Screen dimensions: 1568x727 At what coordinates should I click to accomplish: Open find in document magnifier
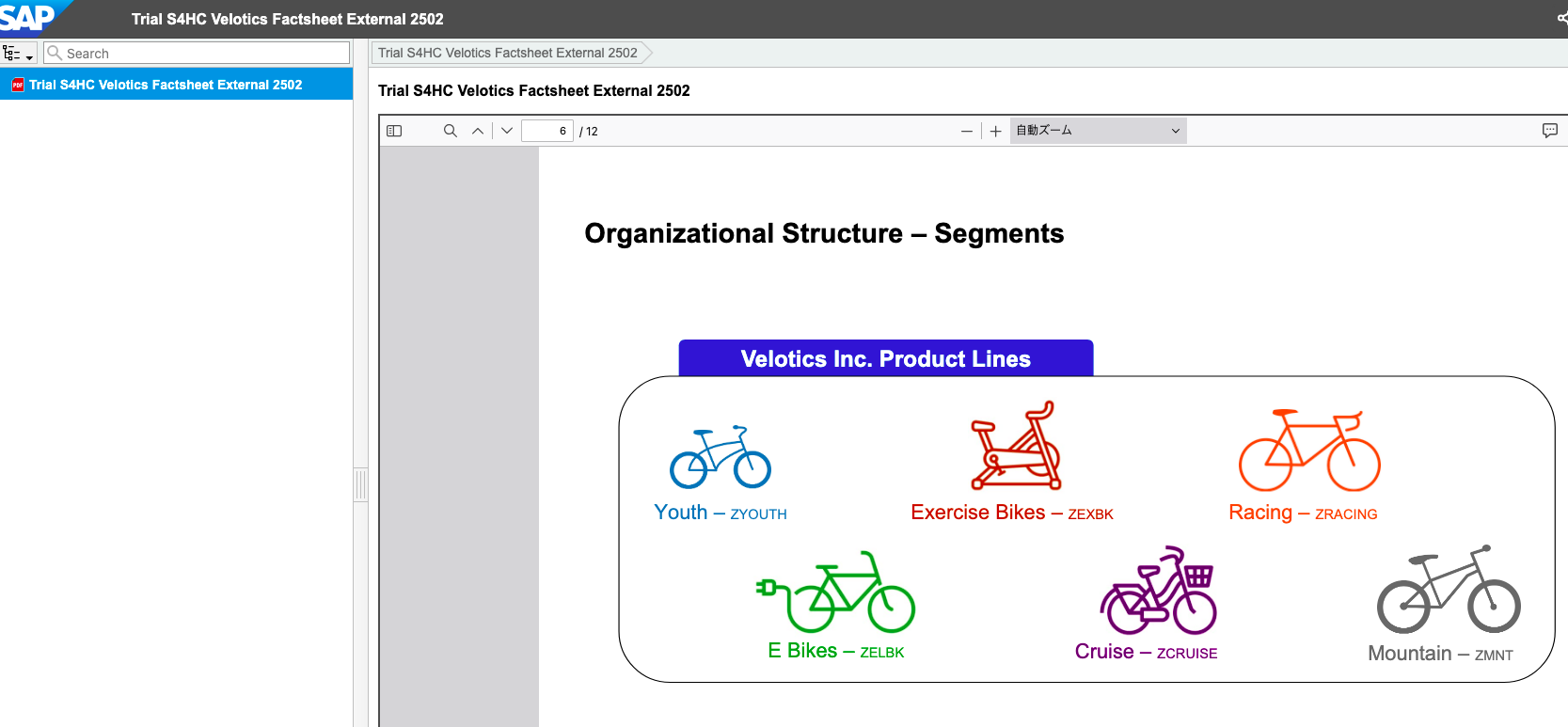(451, 131)
